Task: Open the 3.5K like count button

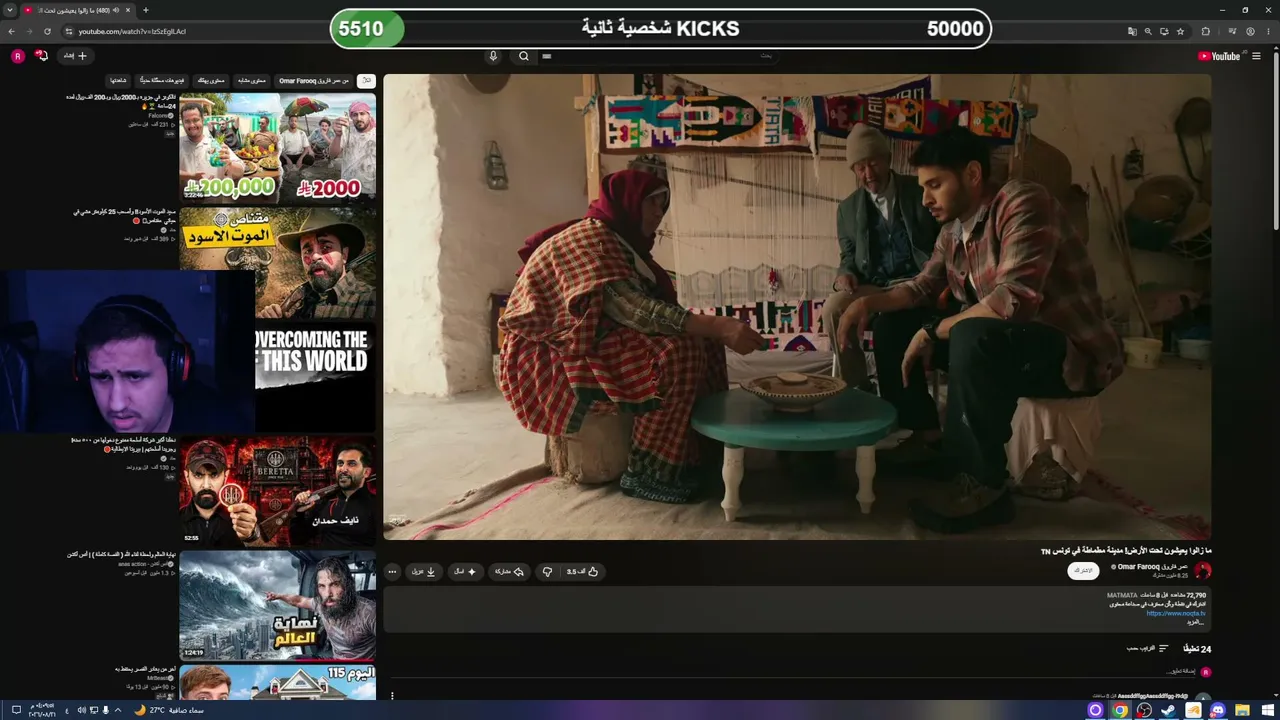Action: [582, 572]
